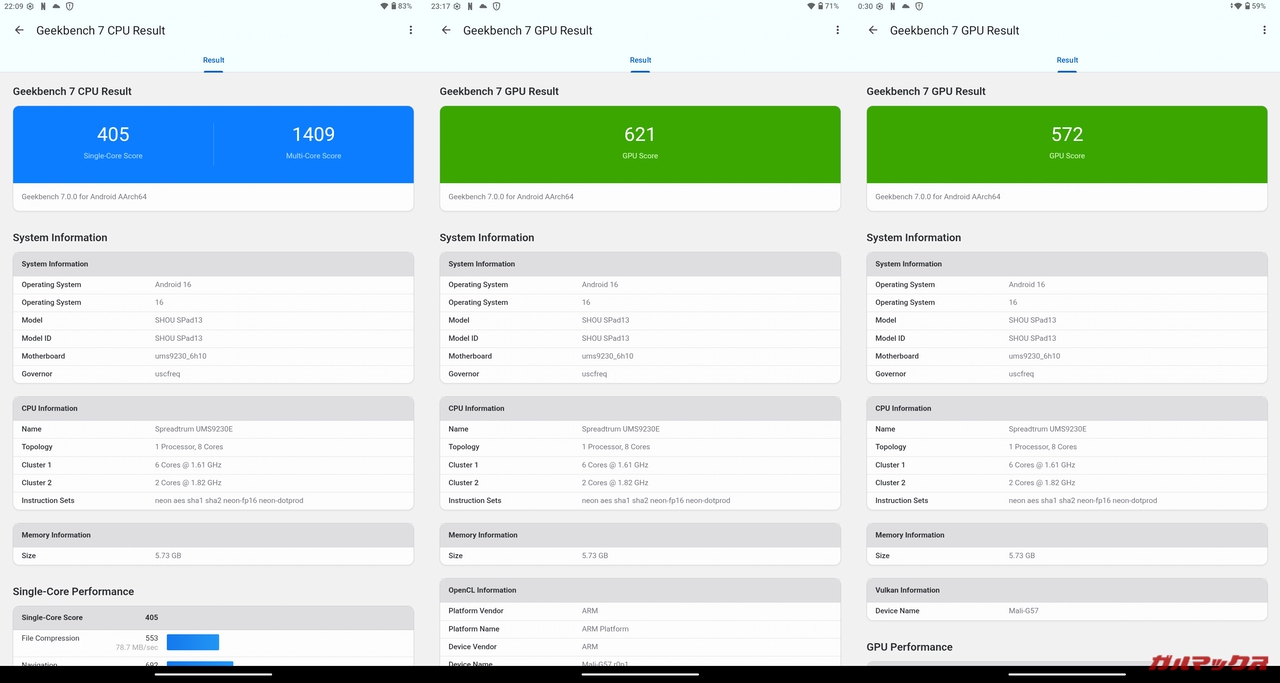Tap battery icon showing 71%
The width and height of the screenshot is (1280, 683).
click(x=821, y=6)
